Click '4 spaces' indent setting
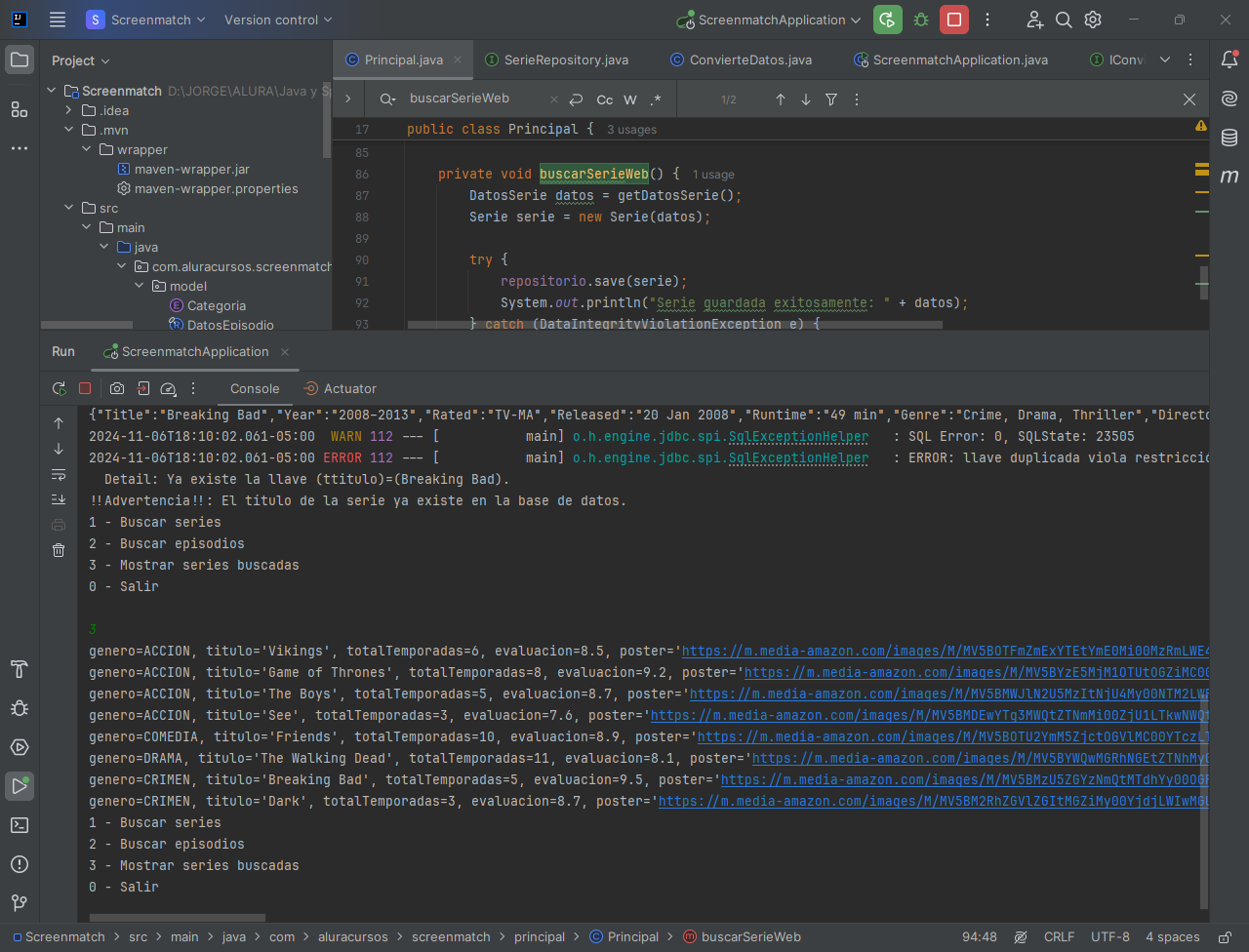 tap(1173, 937)
